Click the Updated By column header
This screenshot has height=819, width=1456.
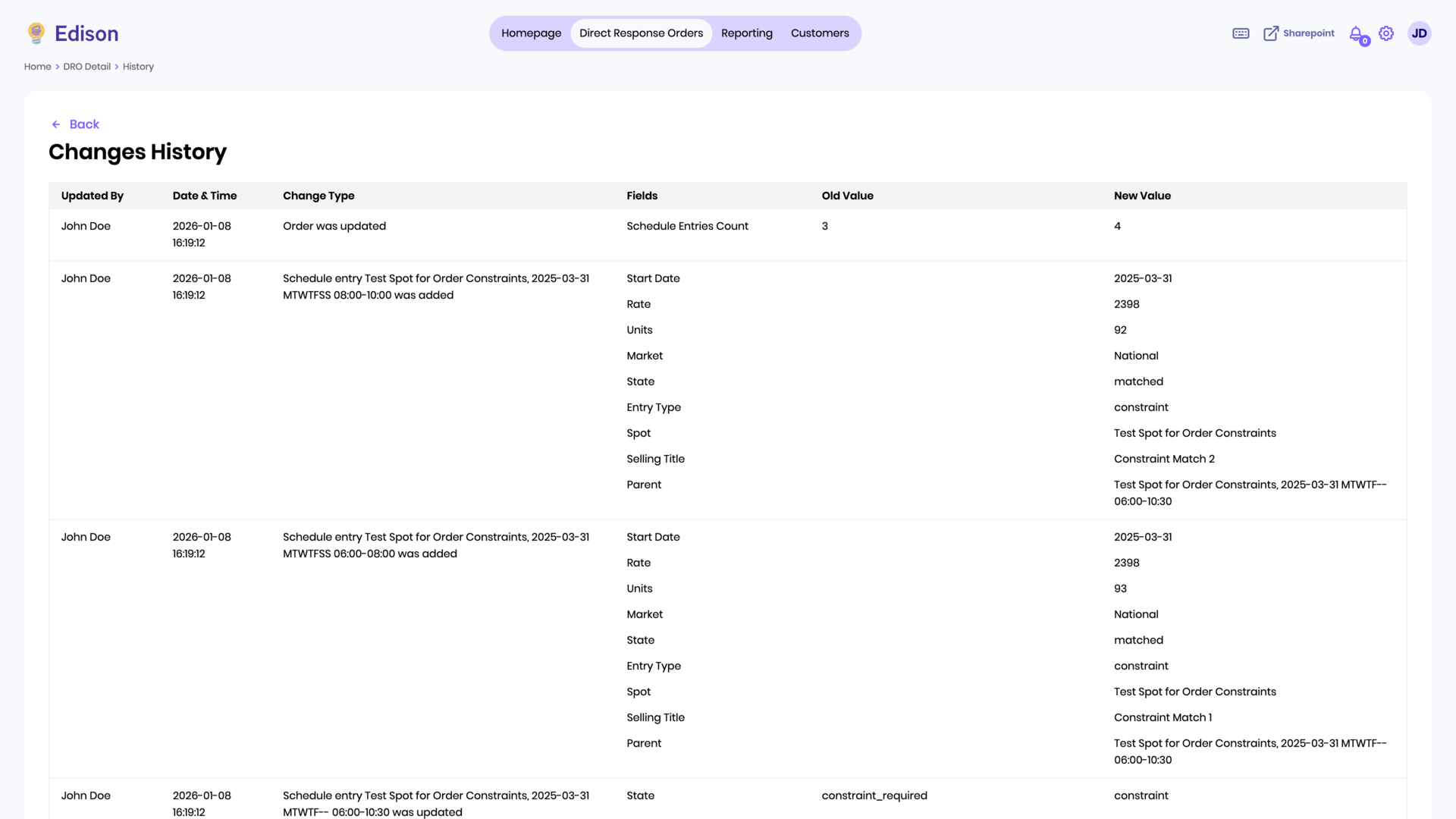click(x=93, y=195)
